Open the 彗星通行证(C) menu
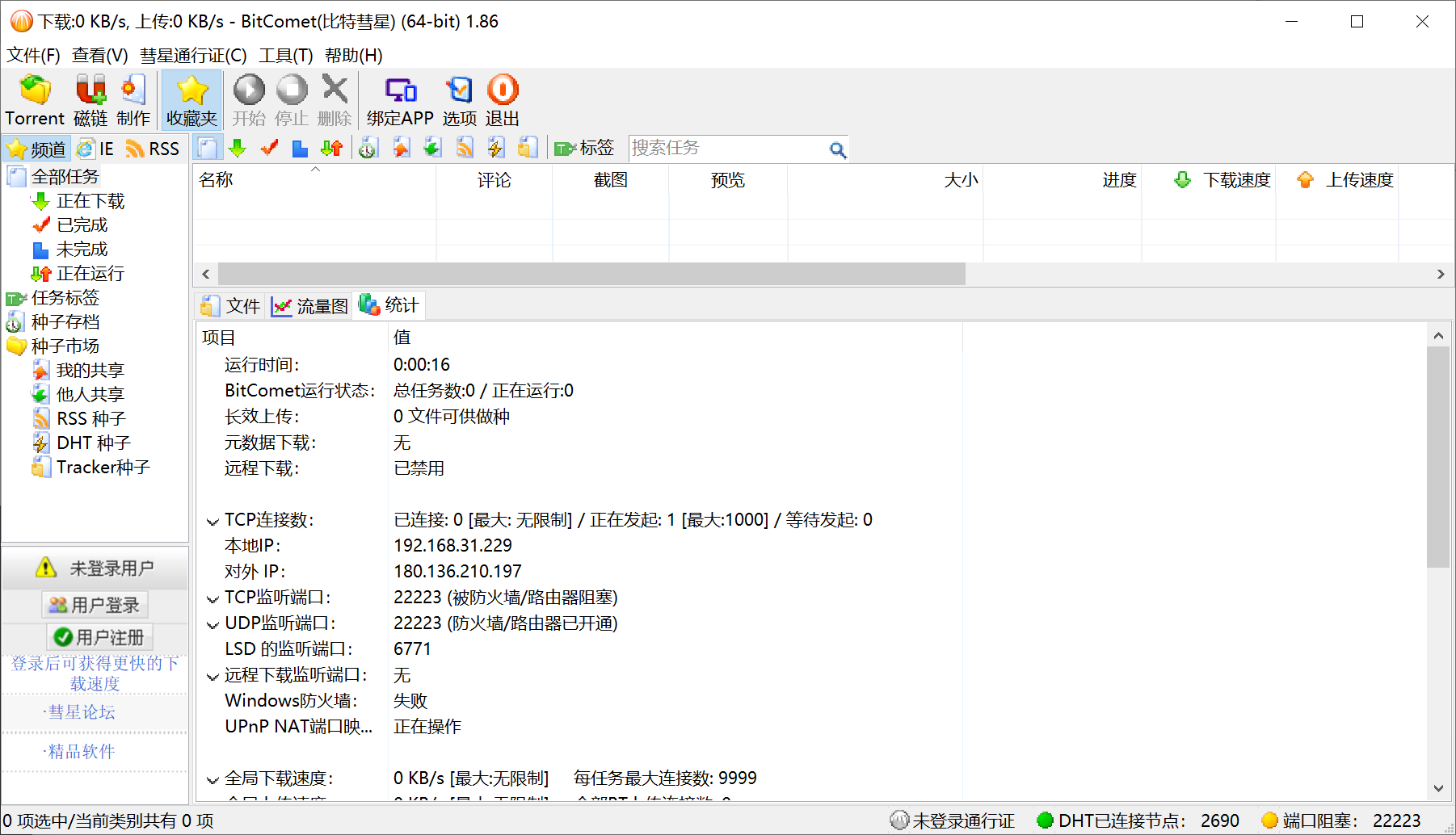 click(193, 55)
